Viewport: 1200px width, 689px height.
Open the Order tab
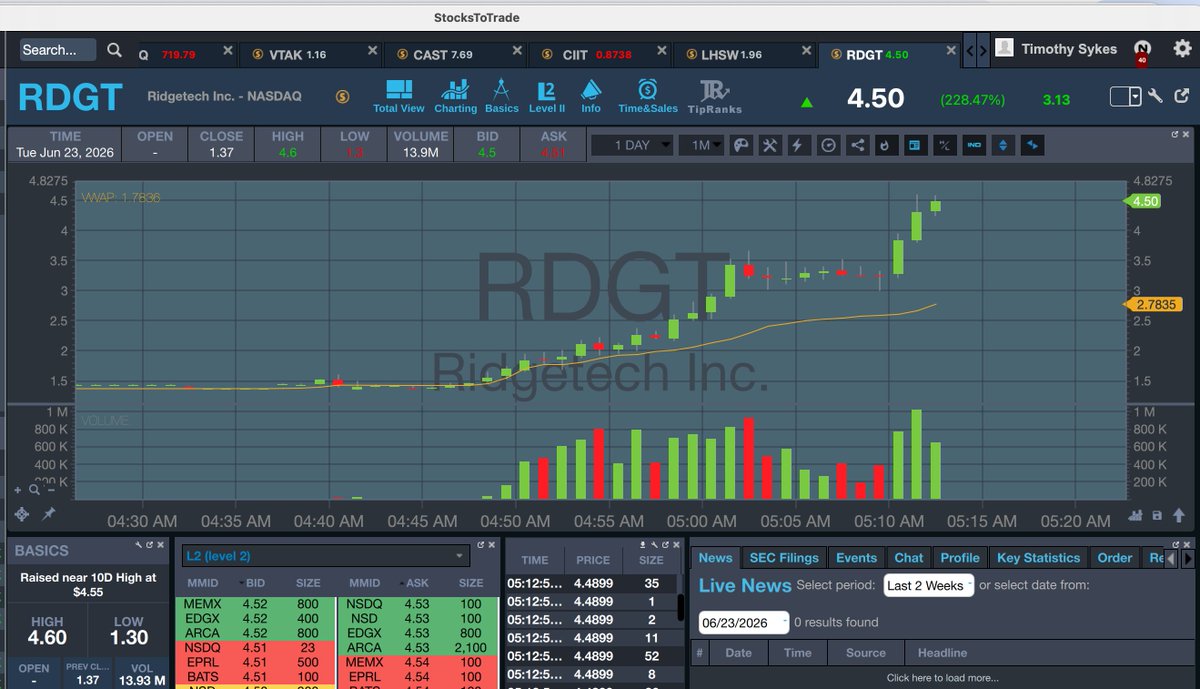(x=1115, y=558)
